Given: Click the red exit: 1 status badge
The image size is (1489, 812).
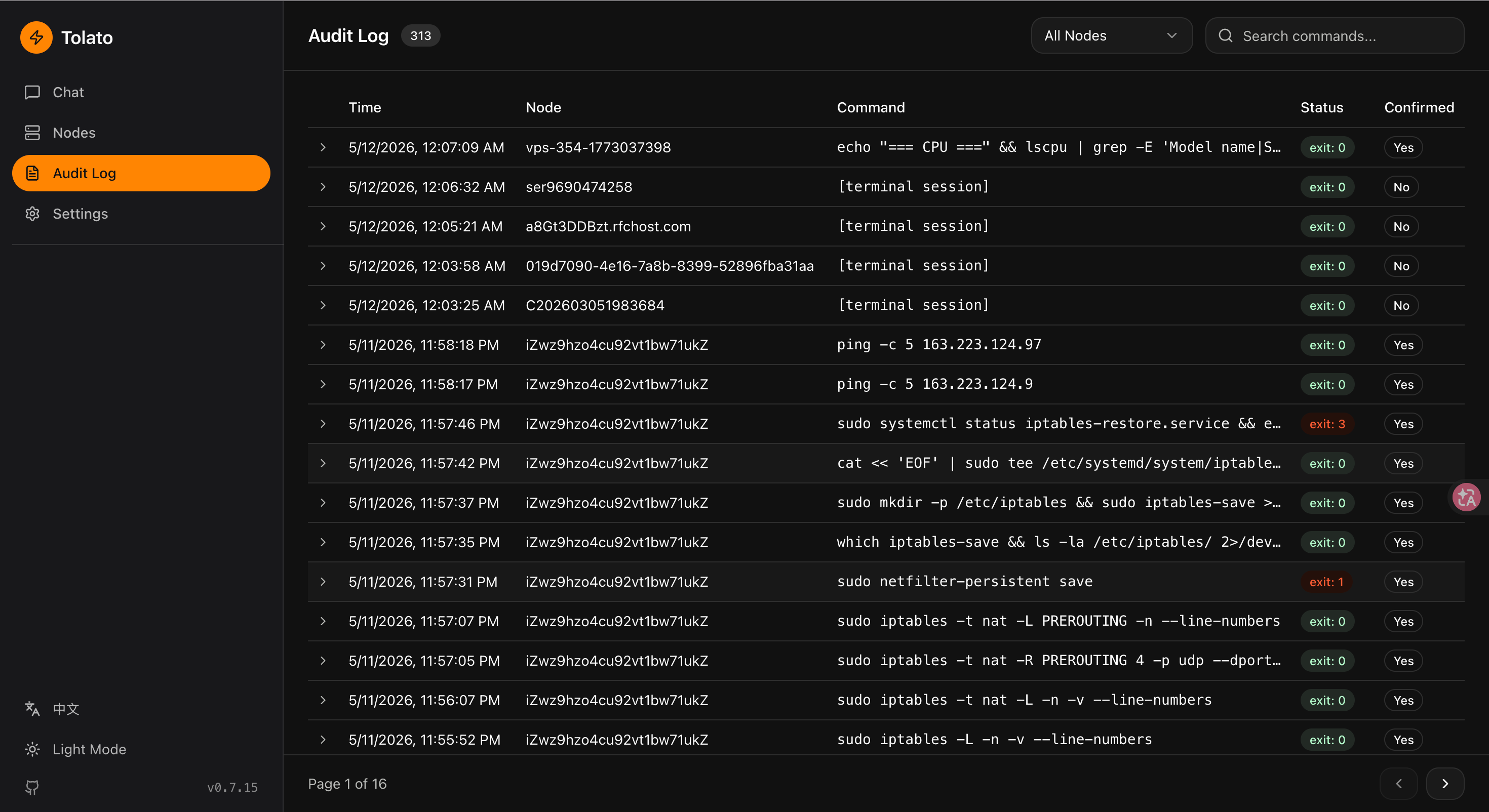Looking at the screenshot, I should click(x=1326, y=582).
